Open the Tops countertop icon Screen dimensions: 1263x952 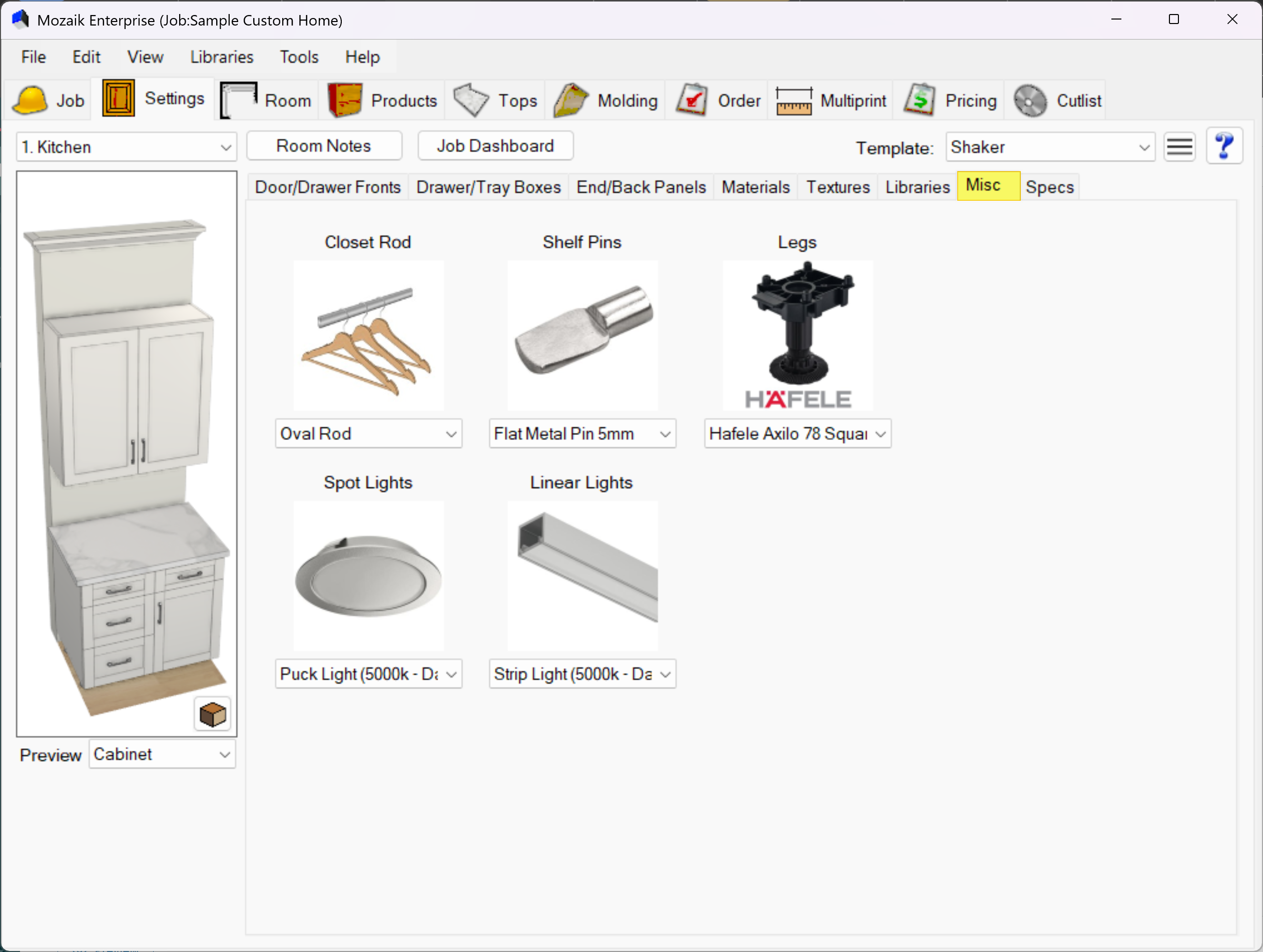[470, 101]
